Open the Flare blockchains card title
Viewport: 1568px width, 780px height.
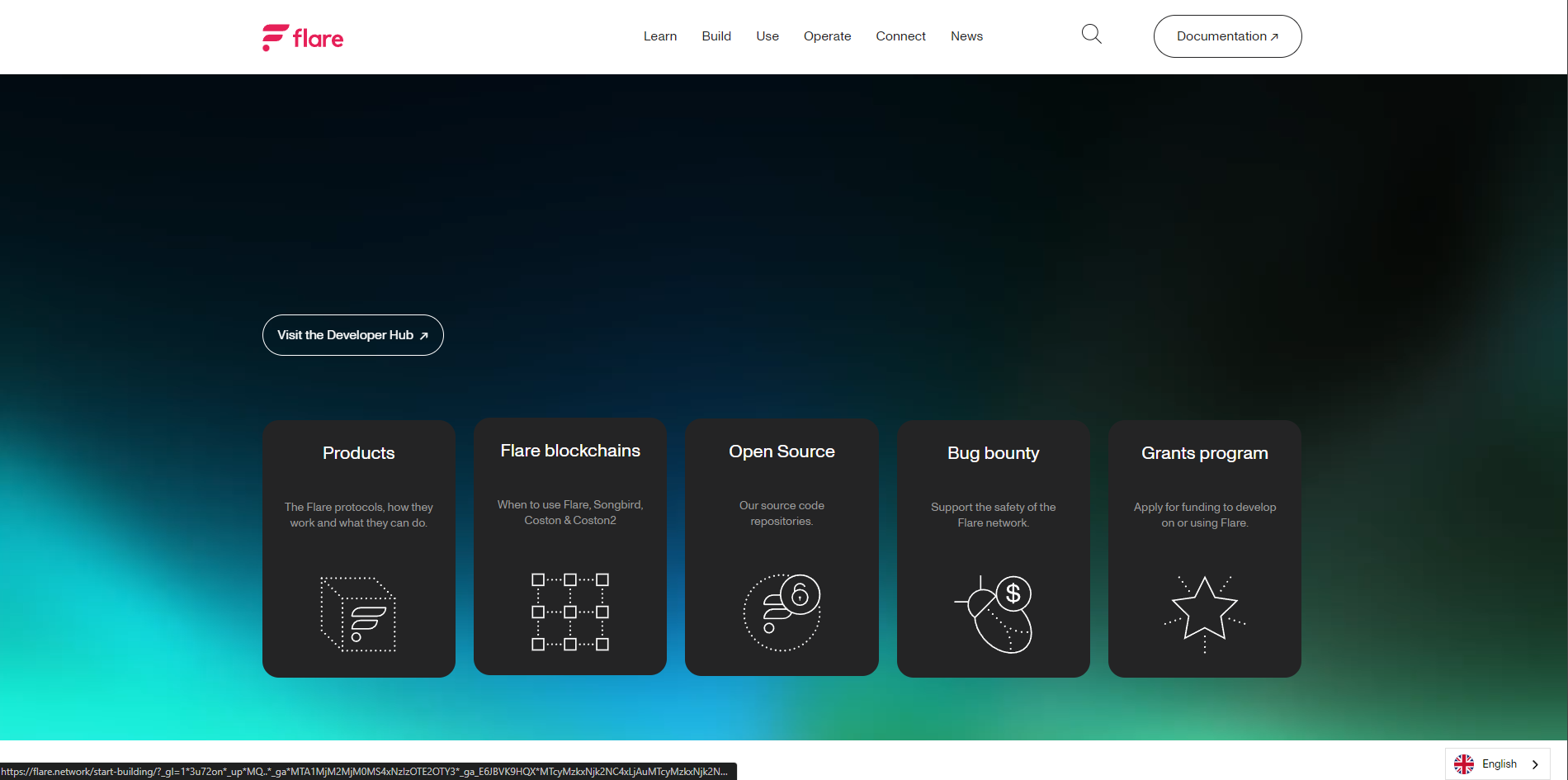570,451
